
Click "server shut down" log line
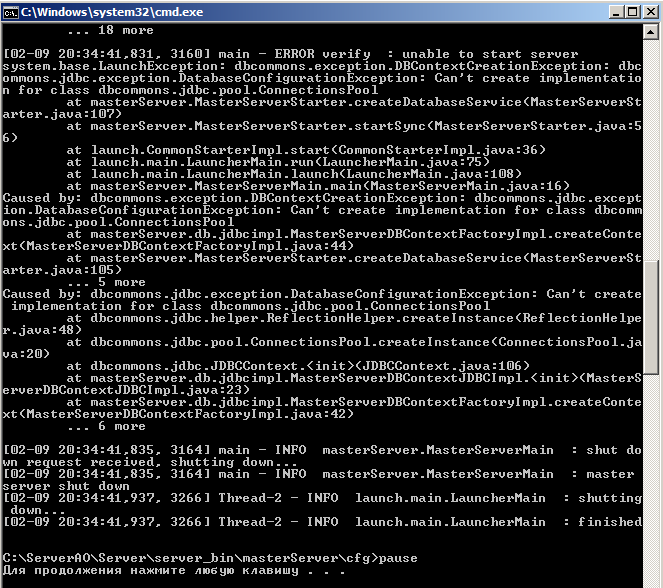coord(66,486)
